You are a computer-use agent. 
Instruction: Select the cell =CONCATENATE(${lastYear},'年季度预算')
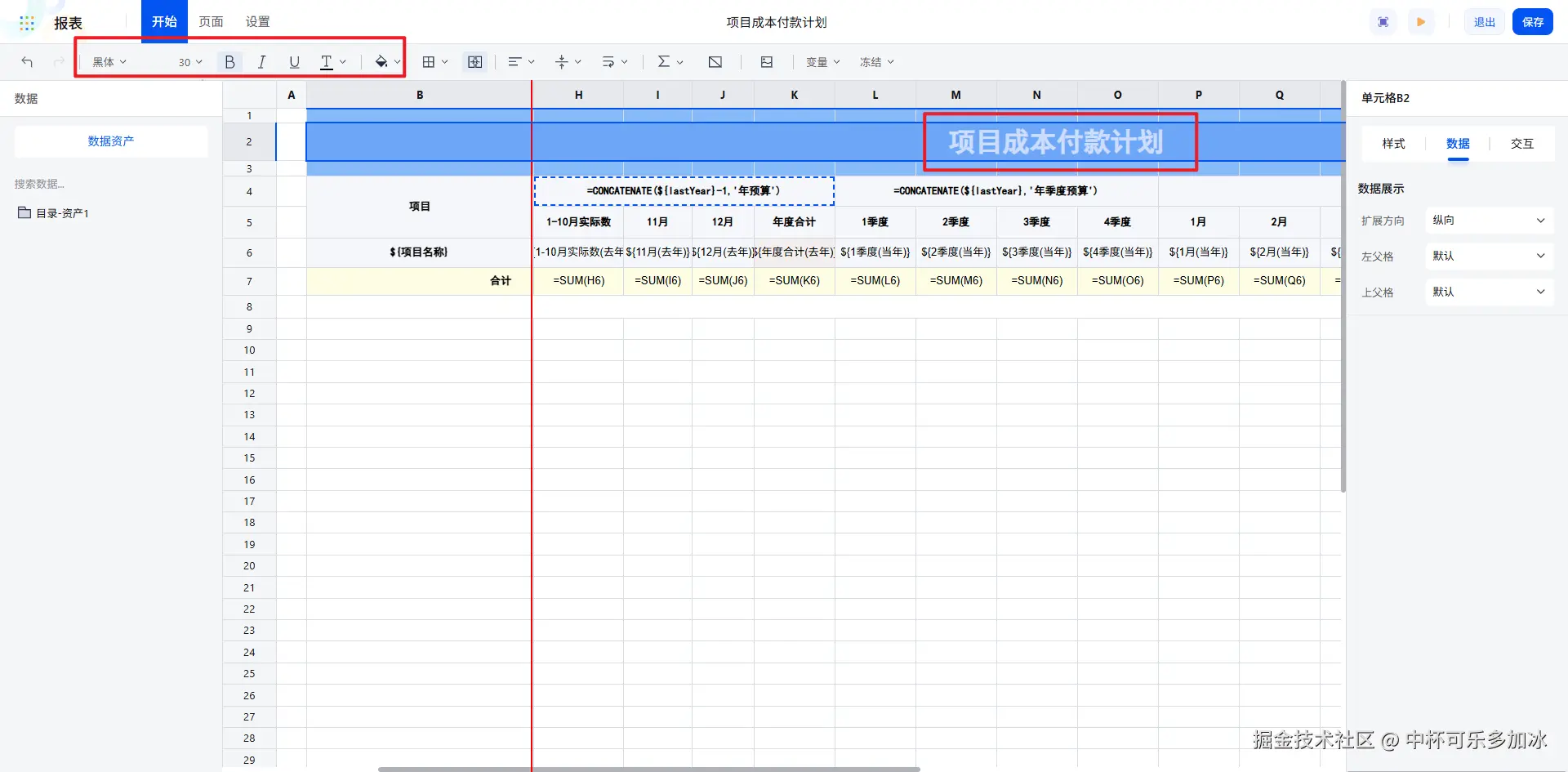pos(996,191)
